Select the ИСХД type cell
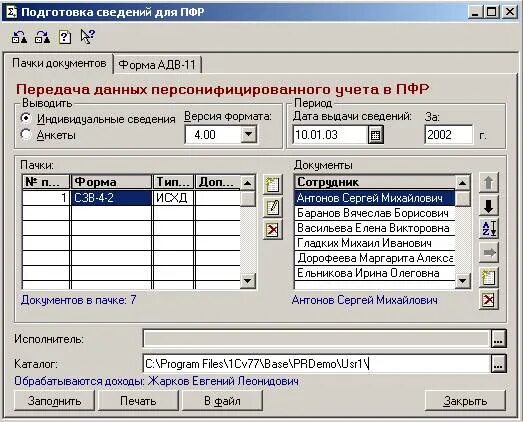 tap(173, 198)
